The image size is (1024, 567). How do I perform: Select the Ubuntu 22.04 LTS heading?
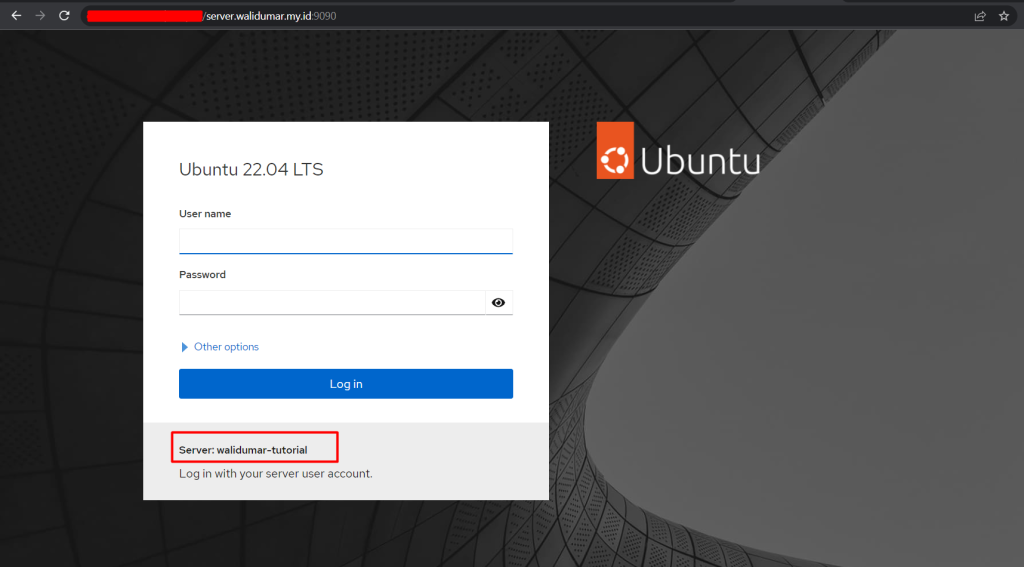coord(251,169)
